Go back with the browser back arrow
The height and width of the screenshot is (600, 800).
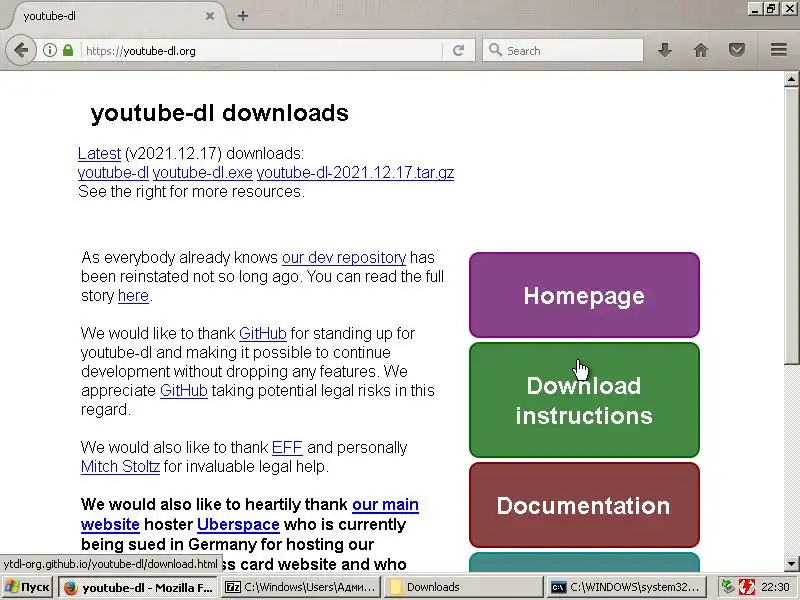pyautogui.click(x=21, y=51)
